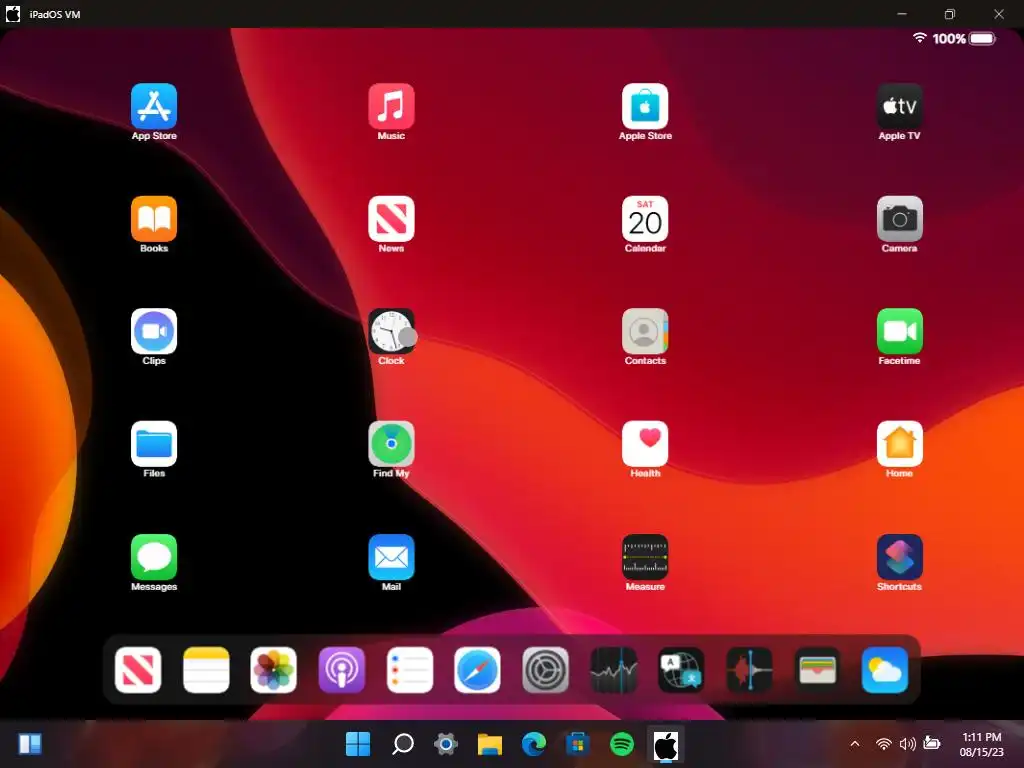Open the Clock app

coord(391,331)
